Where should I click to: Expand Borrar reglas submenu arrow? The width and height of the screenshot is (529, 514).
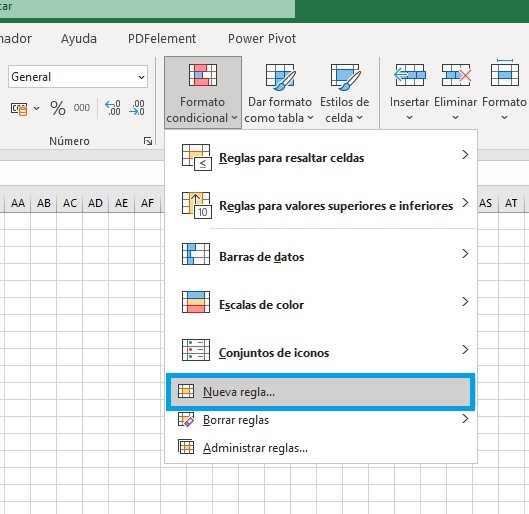[465, 419]
